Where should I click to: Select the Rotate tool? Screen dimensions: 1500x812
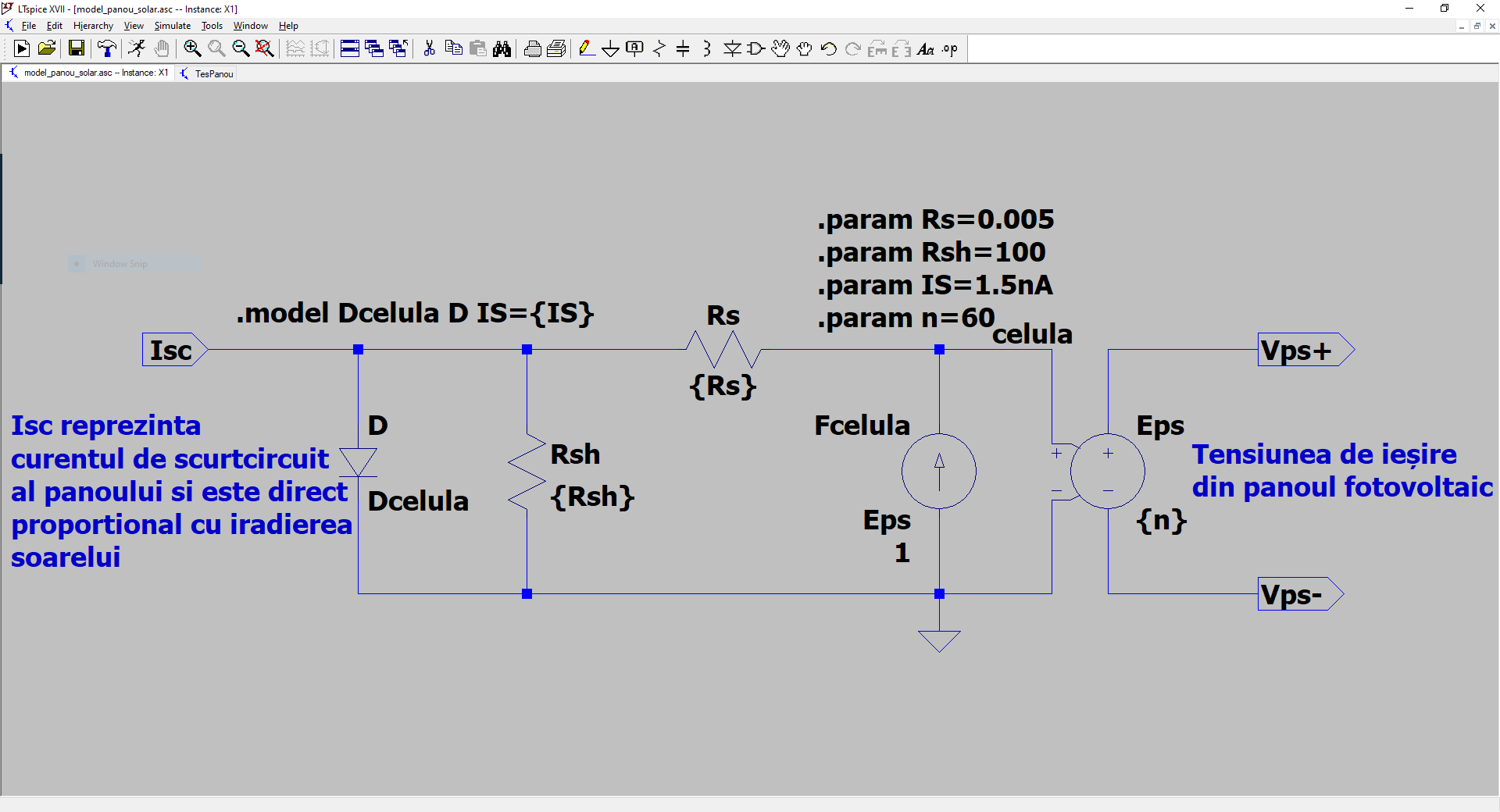[x=877, y=49]
